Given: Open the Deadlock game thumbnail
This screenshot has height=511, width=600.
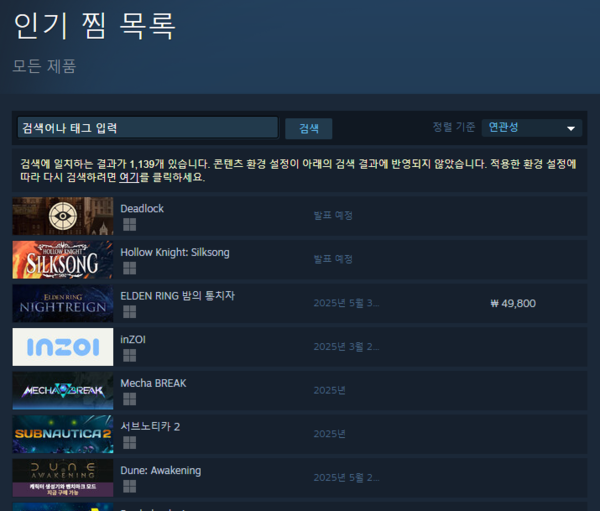Looking at the screenshot, I should [x=63, y=216].
